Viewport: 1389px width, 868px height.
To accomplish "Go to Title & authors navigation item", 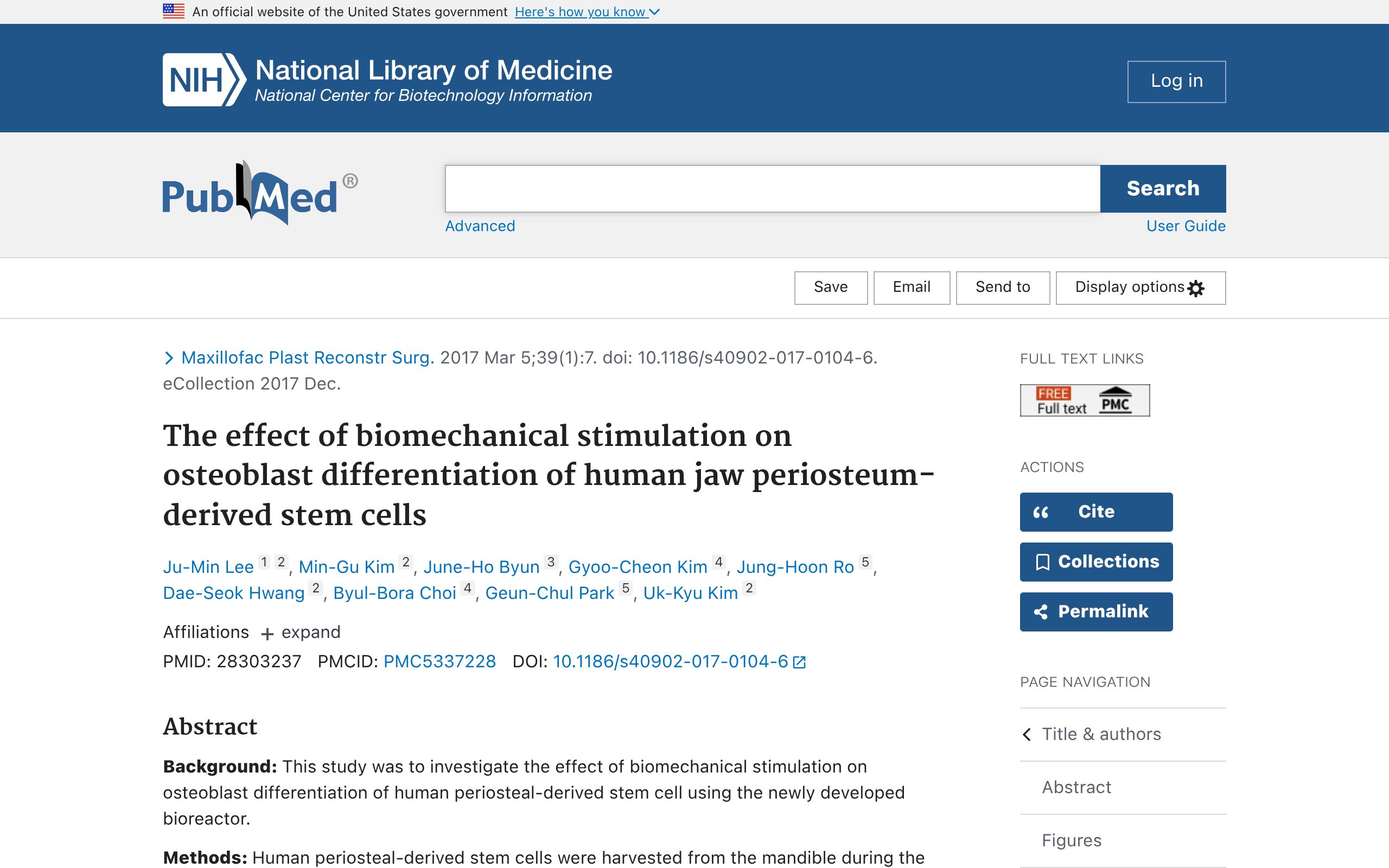I will (x=1101, y=734).
